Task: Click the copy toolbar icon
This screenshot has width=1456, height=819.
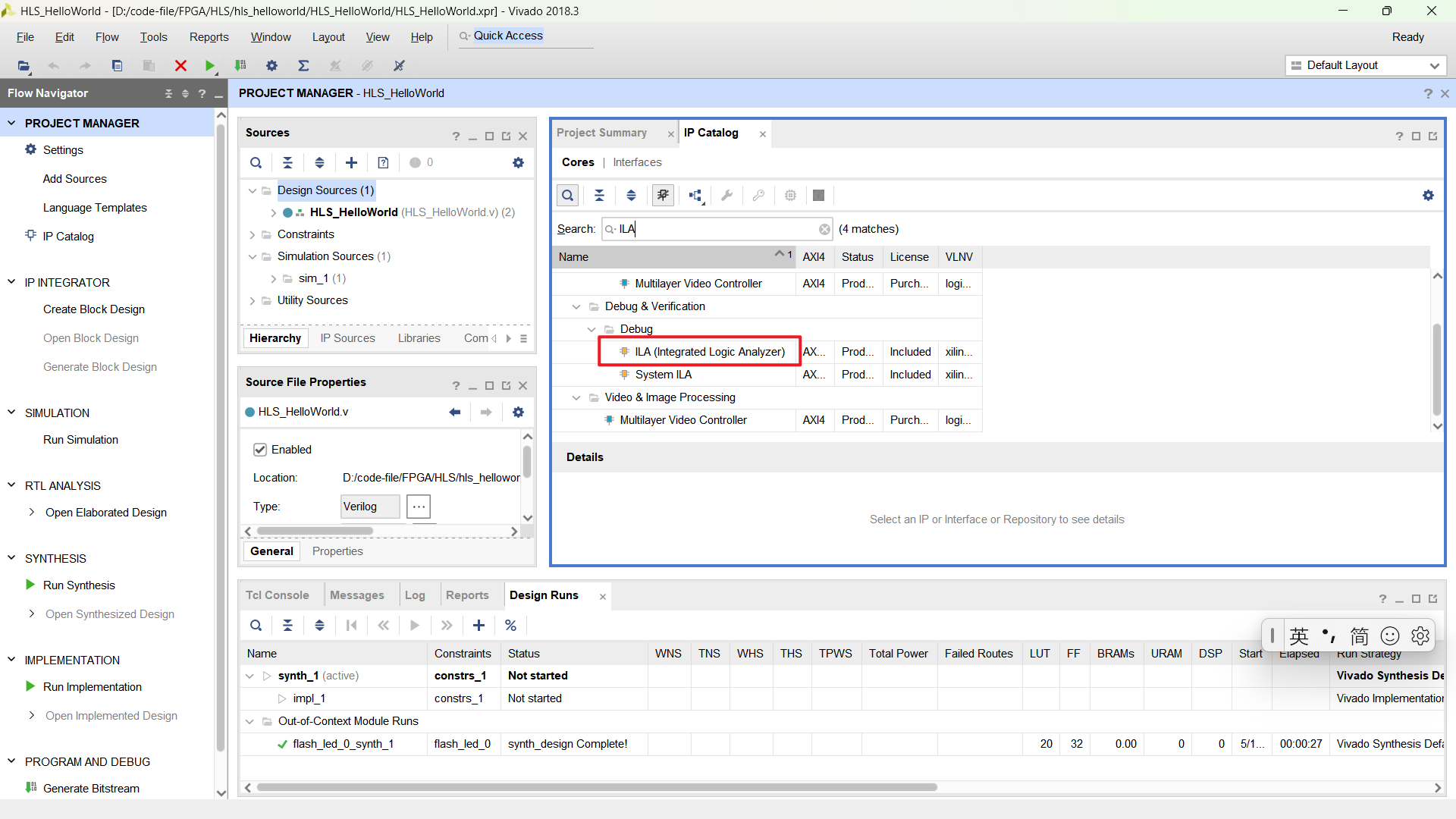Action: pos(117,66)
